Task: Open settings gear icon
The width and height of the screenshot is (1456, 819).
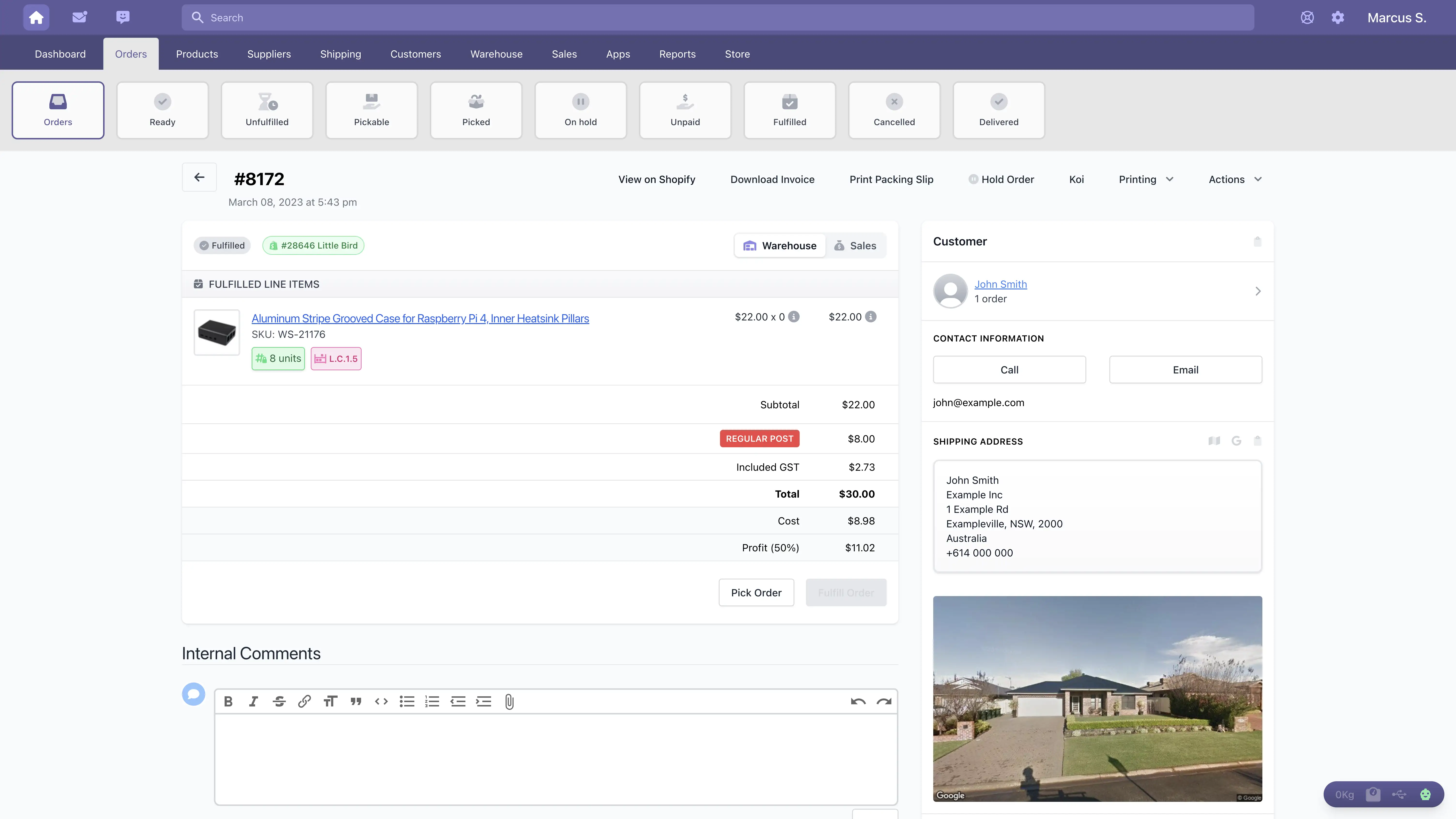Action: (1338, 17)
